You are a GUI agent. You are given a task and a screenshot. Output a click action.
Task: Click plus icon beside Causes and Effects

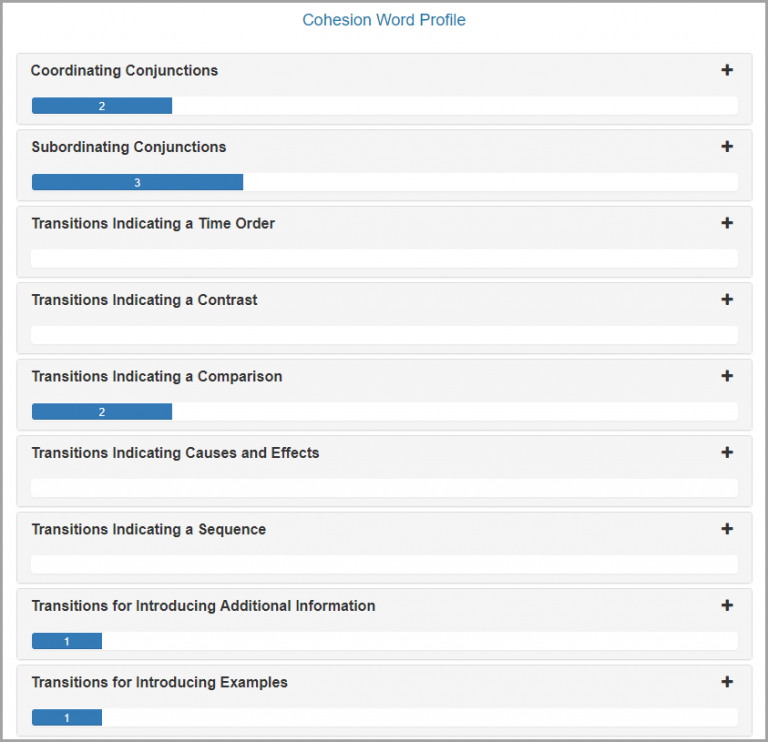[727, 453]
